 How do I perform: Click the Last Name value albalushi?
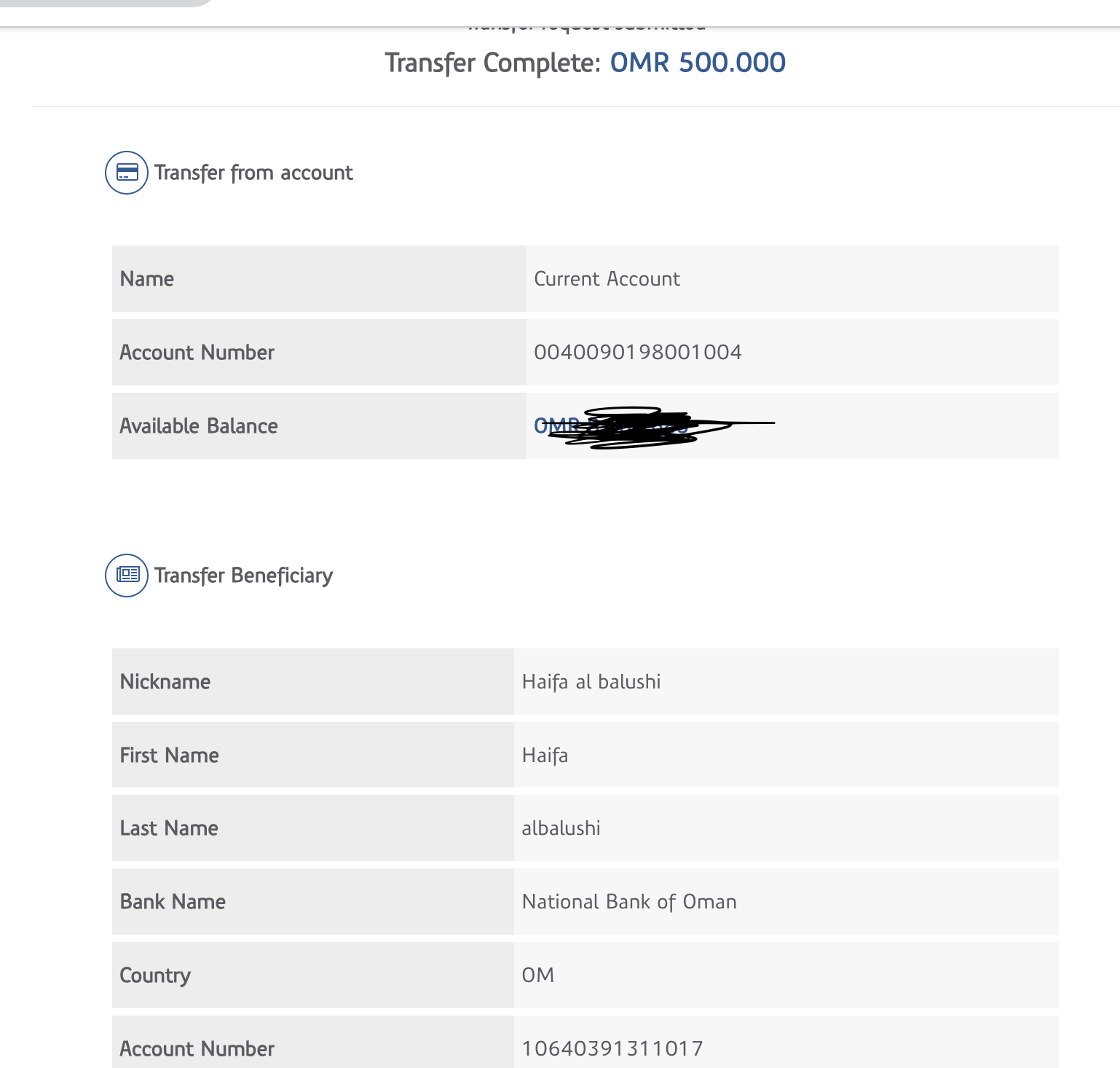tap(561, 828)
